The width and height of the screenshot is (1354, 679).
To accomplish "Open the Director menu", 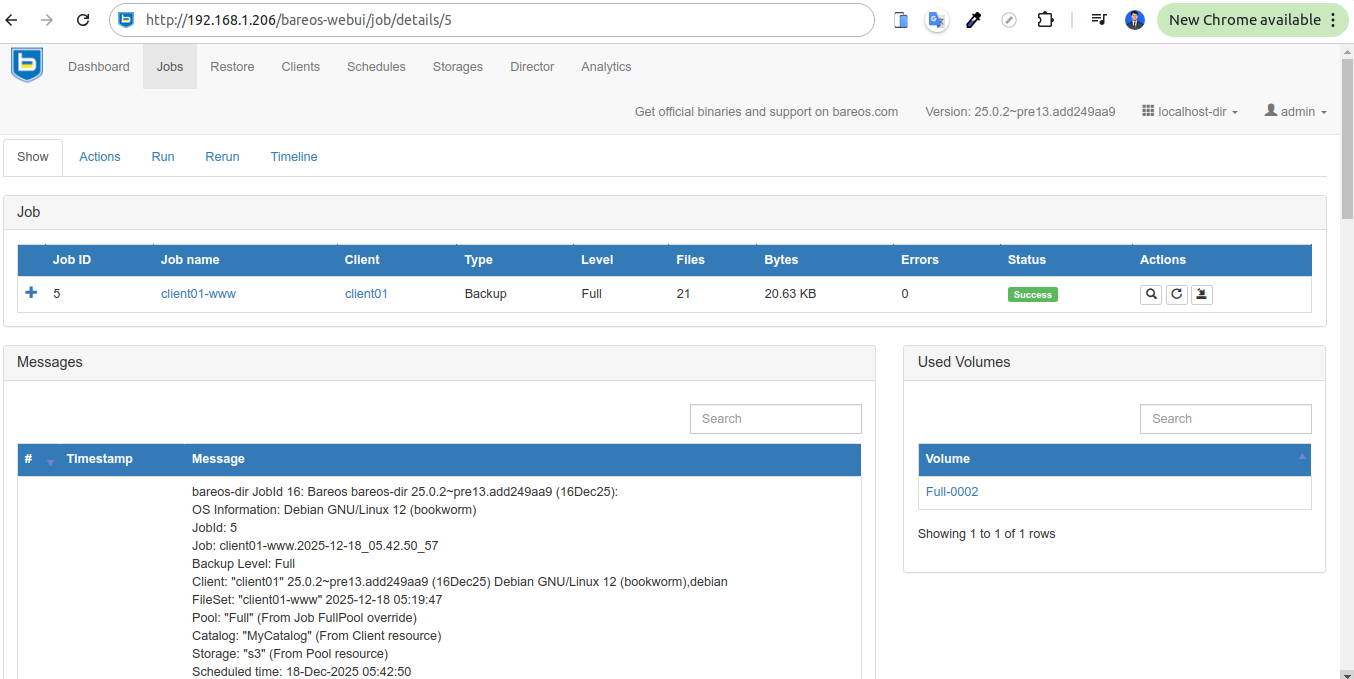I will point(532,67).
